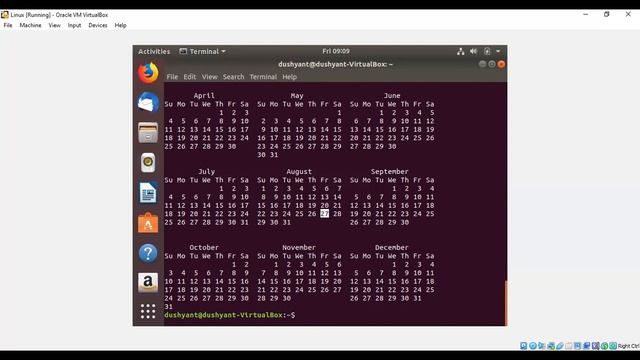Viewport: 640px width, 360px height.
Task: Click VirtualBox hard disk activity status icon
Action: [524, 346]
